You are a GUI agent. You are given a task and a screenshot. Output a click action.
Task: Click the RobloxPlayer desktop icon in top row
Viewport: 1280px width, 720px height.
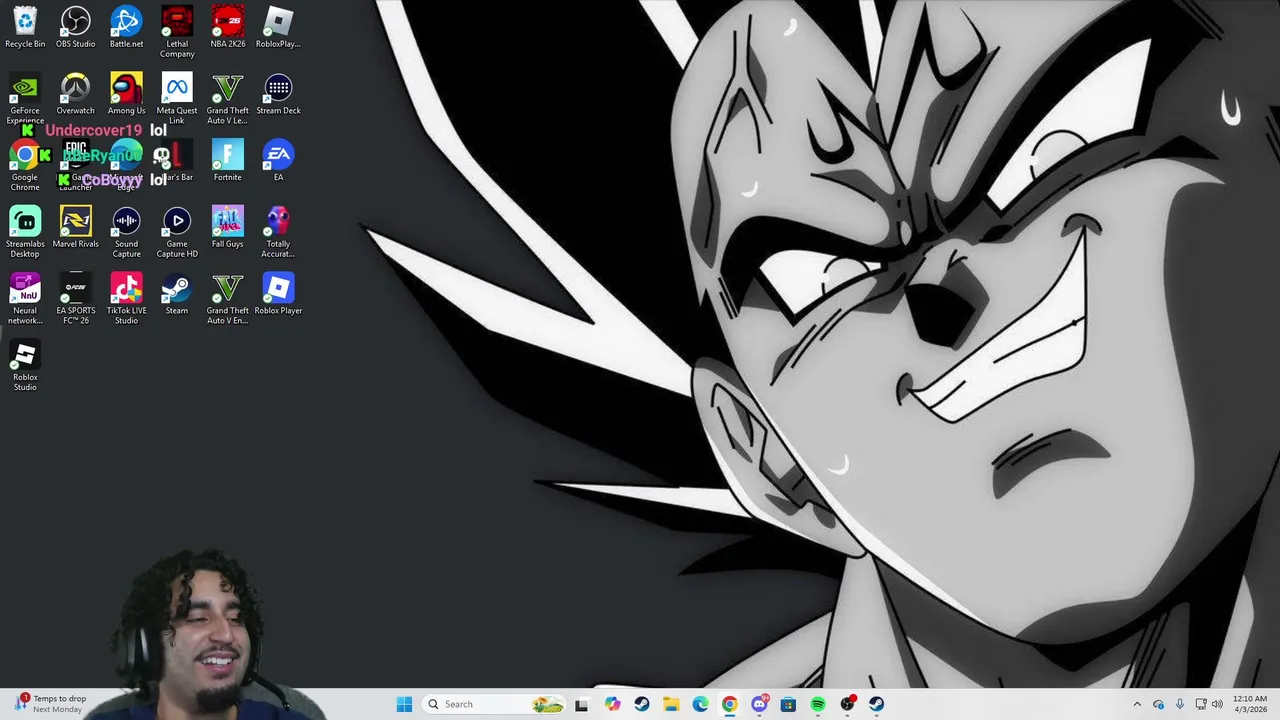coord(278,28)
